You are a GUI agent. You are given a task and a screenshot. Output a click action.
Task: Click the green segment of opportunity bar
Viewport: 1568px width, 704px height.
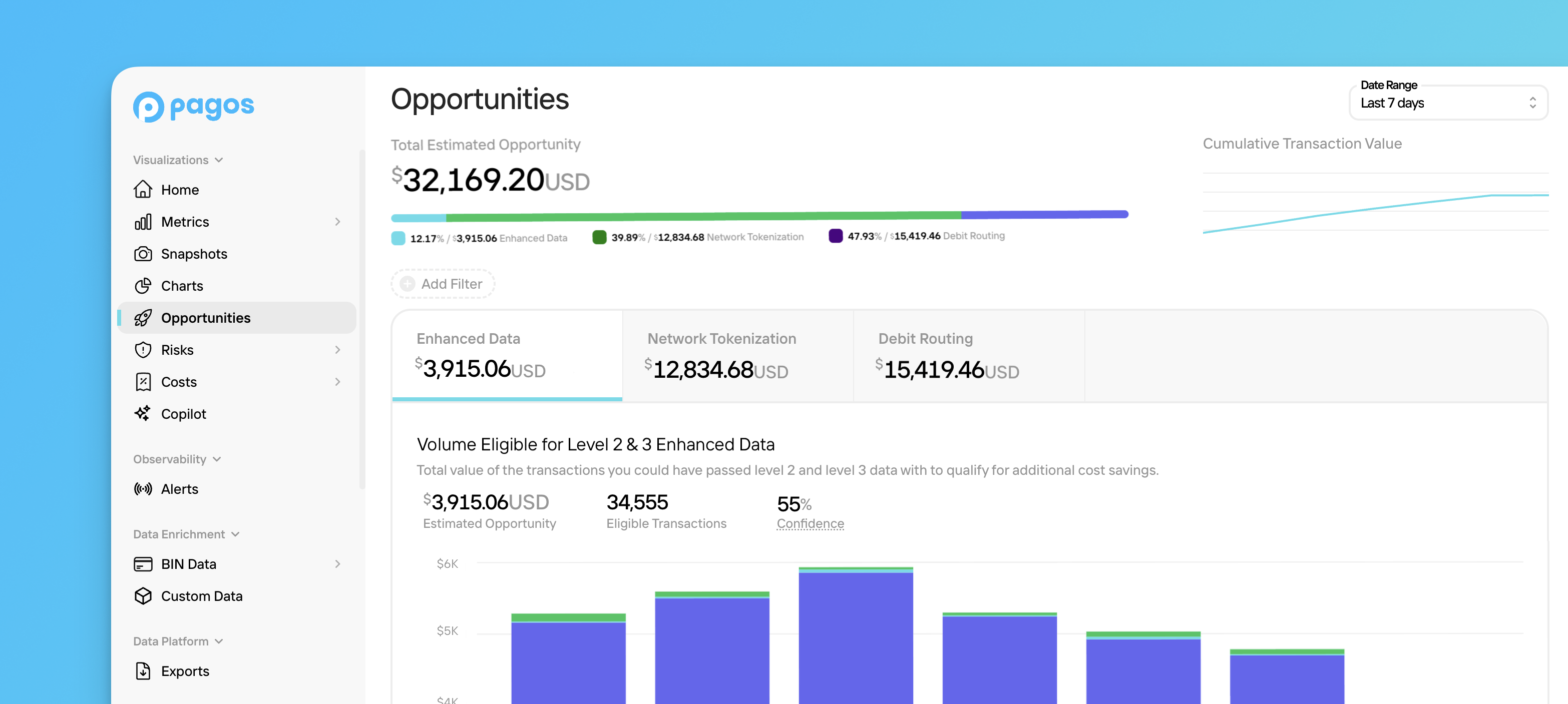click(704, 216)
